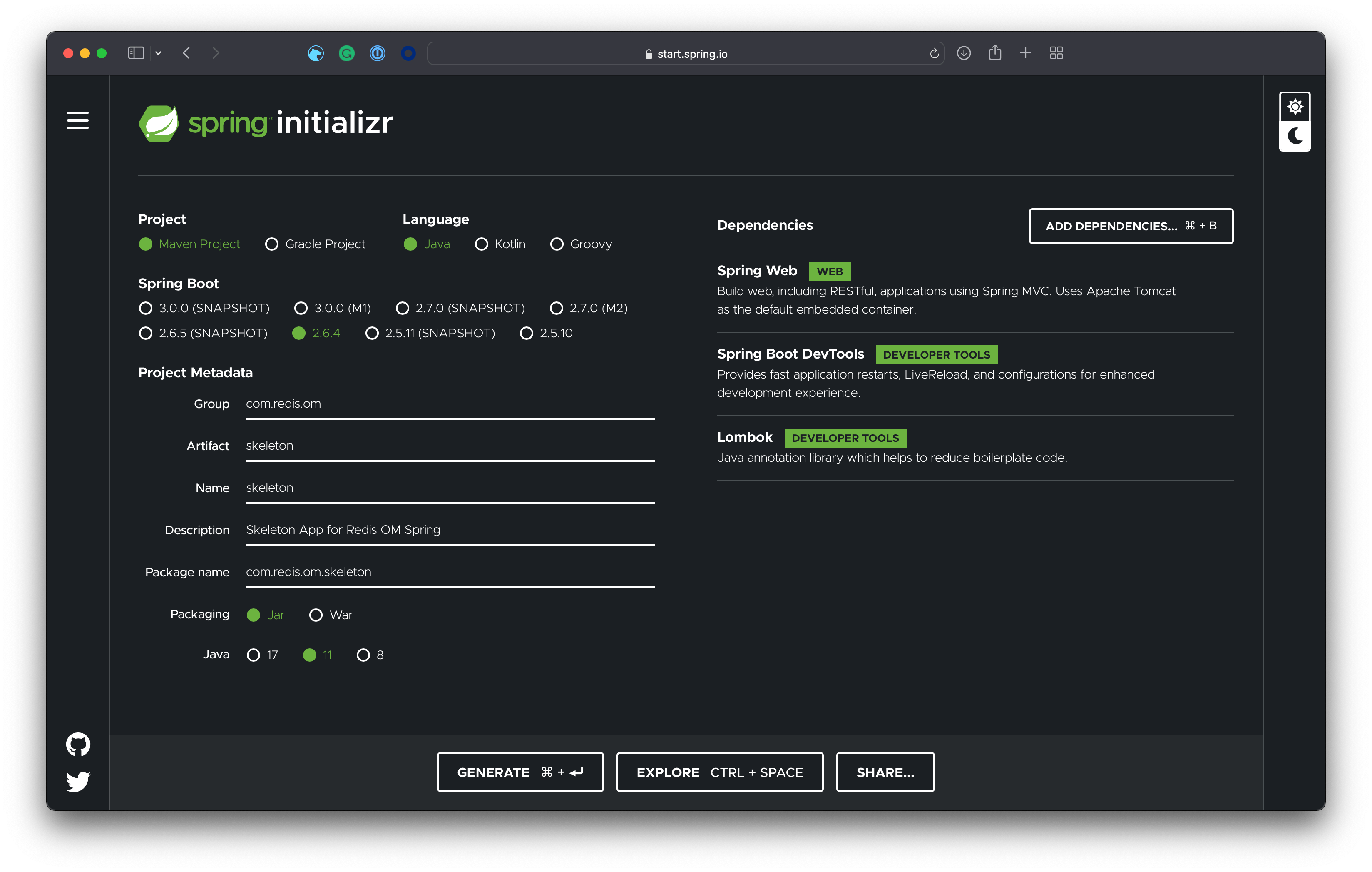The image size is (1372, 872).
Task: Open the Twitter link
Action: (x=78, y=782)
